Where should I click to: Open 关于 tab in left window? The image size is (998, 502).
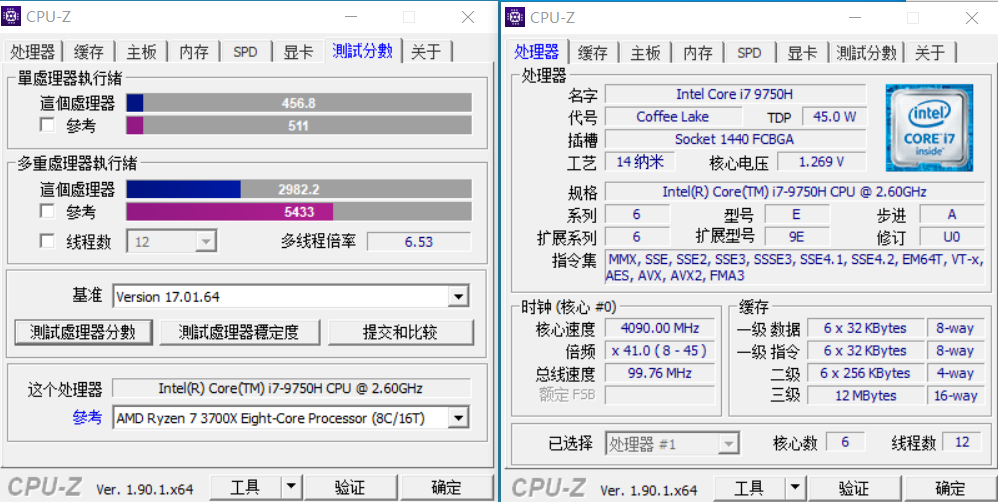pyautogui.click(x=426, y=52)
